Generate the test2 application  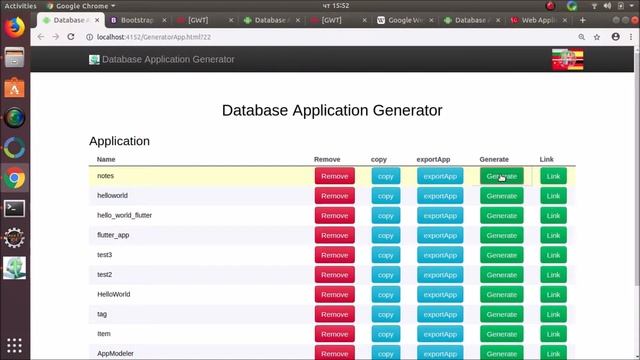point(502,275)
